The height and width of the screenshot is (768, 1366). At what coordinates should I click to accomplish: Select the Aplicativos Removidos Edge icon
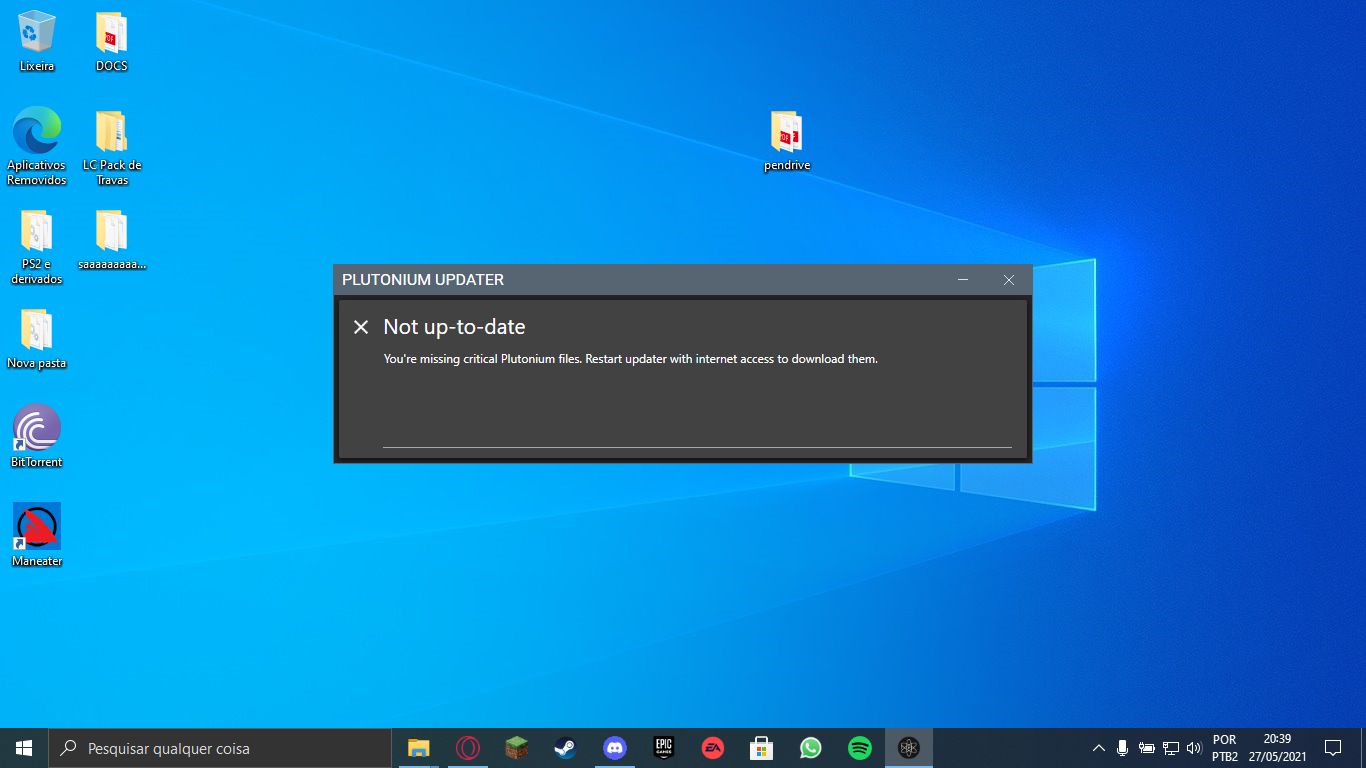tap(37, 146)
